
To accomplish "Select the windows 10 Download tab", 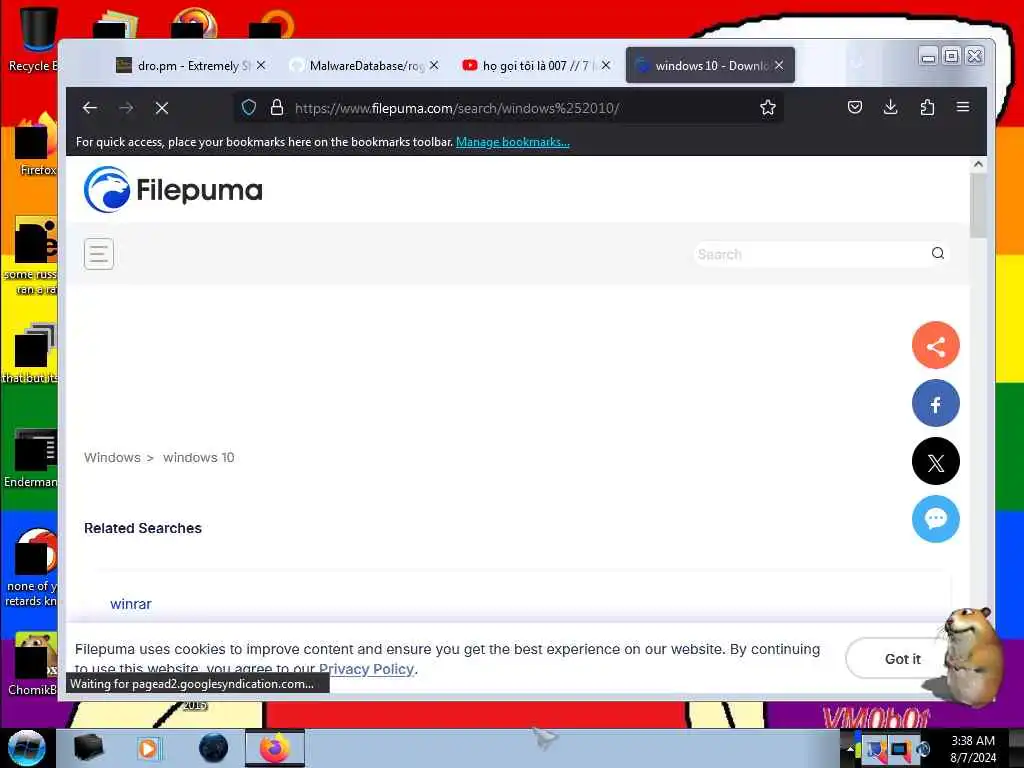I will pyautogui.click(x=709, y=65).
